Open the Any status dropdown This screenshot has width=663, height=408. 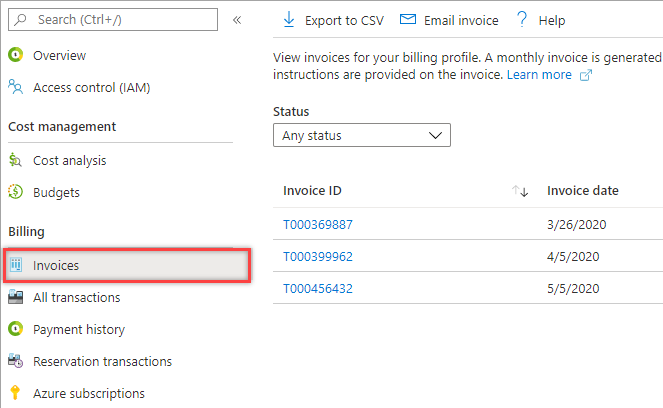coord(361,135)
